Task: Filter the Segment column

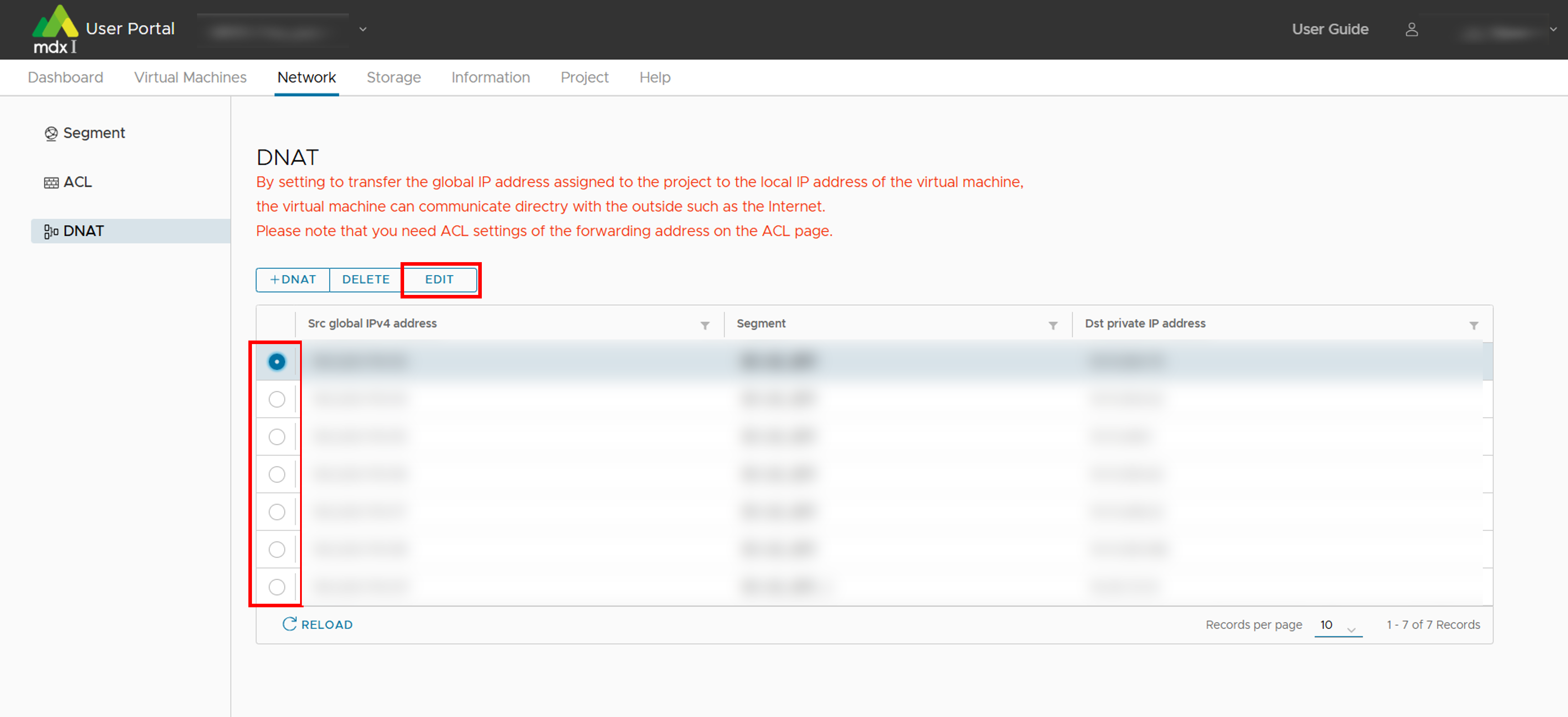Action: point(1052,325)
